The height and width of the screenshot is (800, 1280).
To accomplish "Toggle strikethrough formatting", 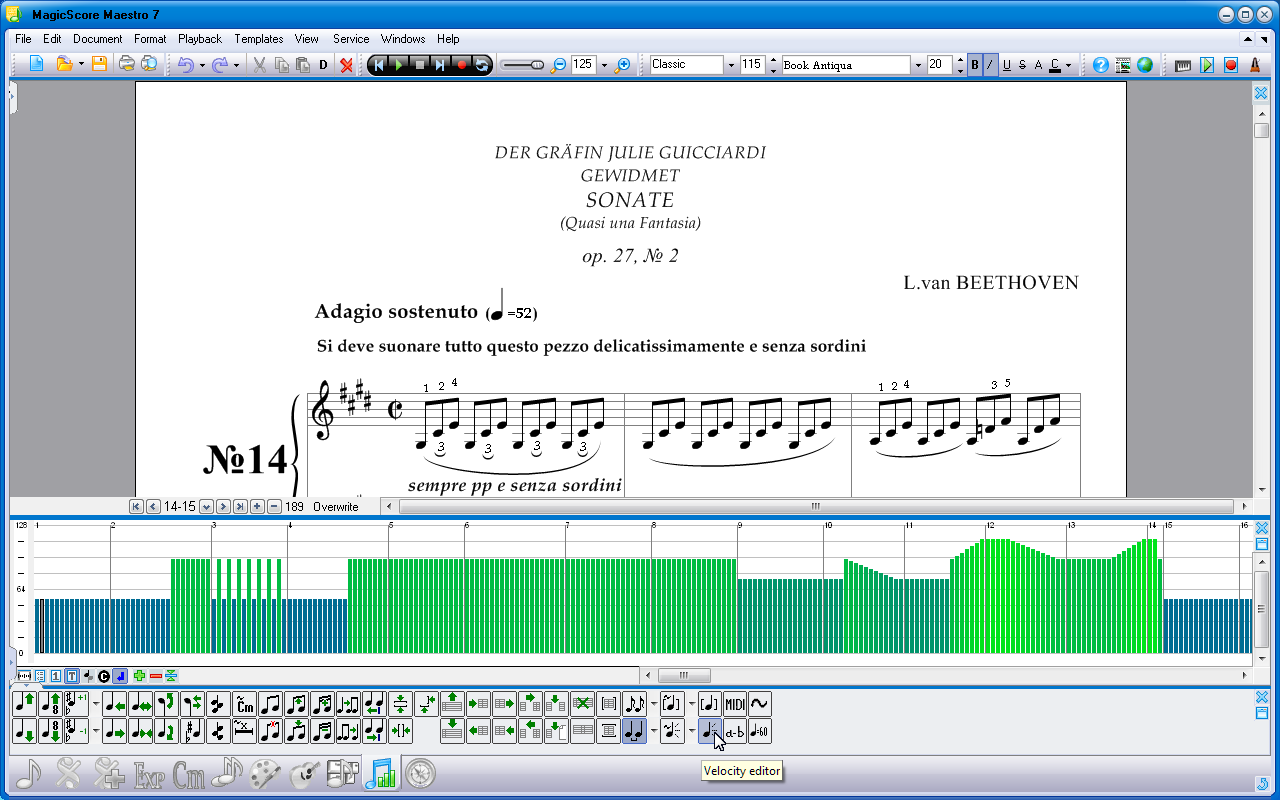I will tap(1022, 65).
